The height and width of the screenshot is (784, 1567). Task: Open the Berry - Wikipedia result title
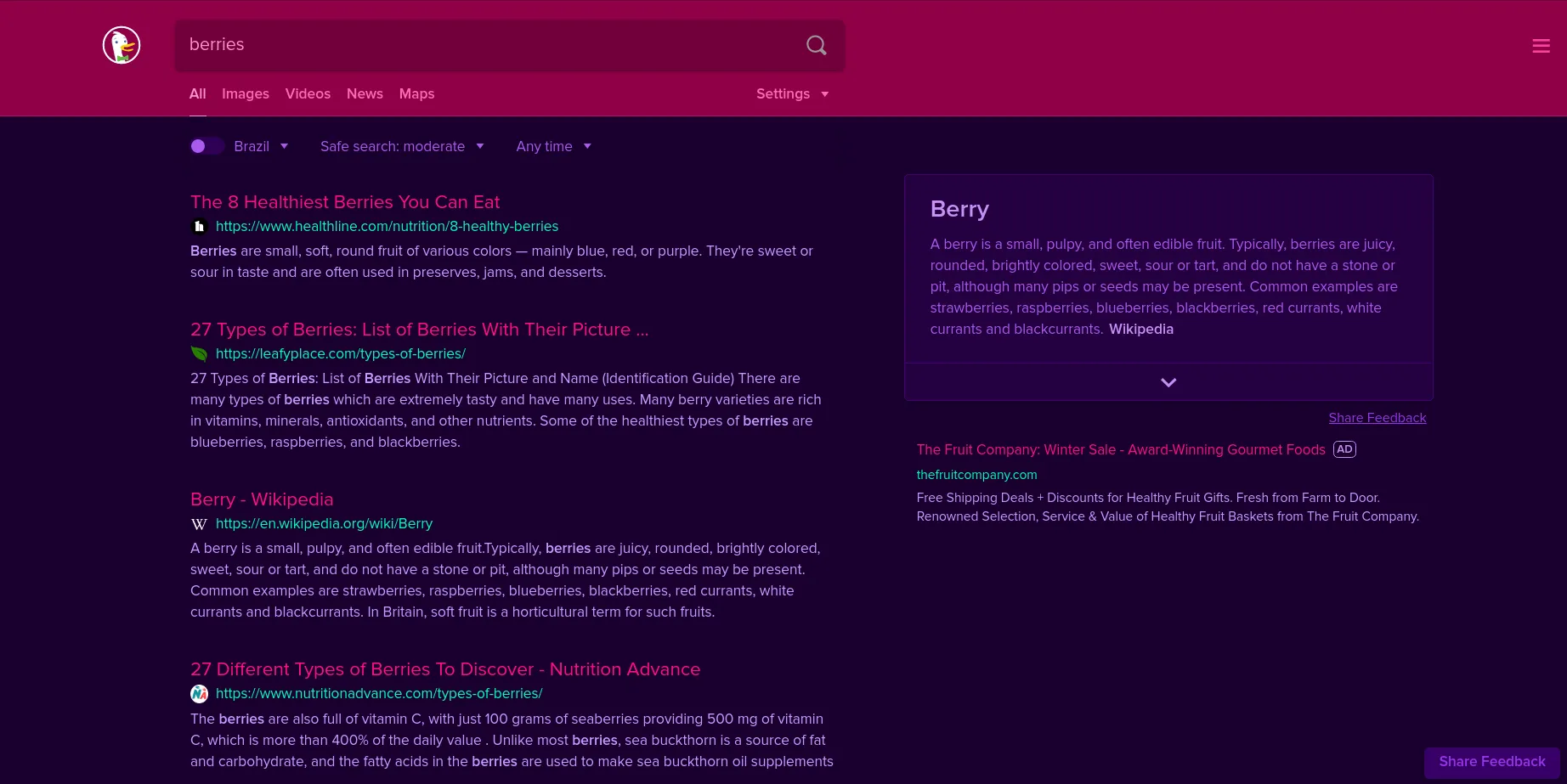(262, 499)
